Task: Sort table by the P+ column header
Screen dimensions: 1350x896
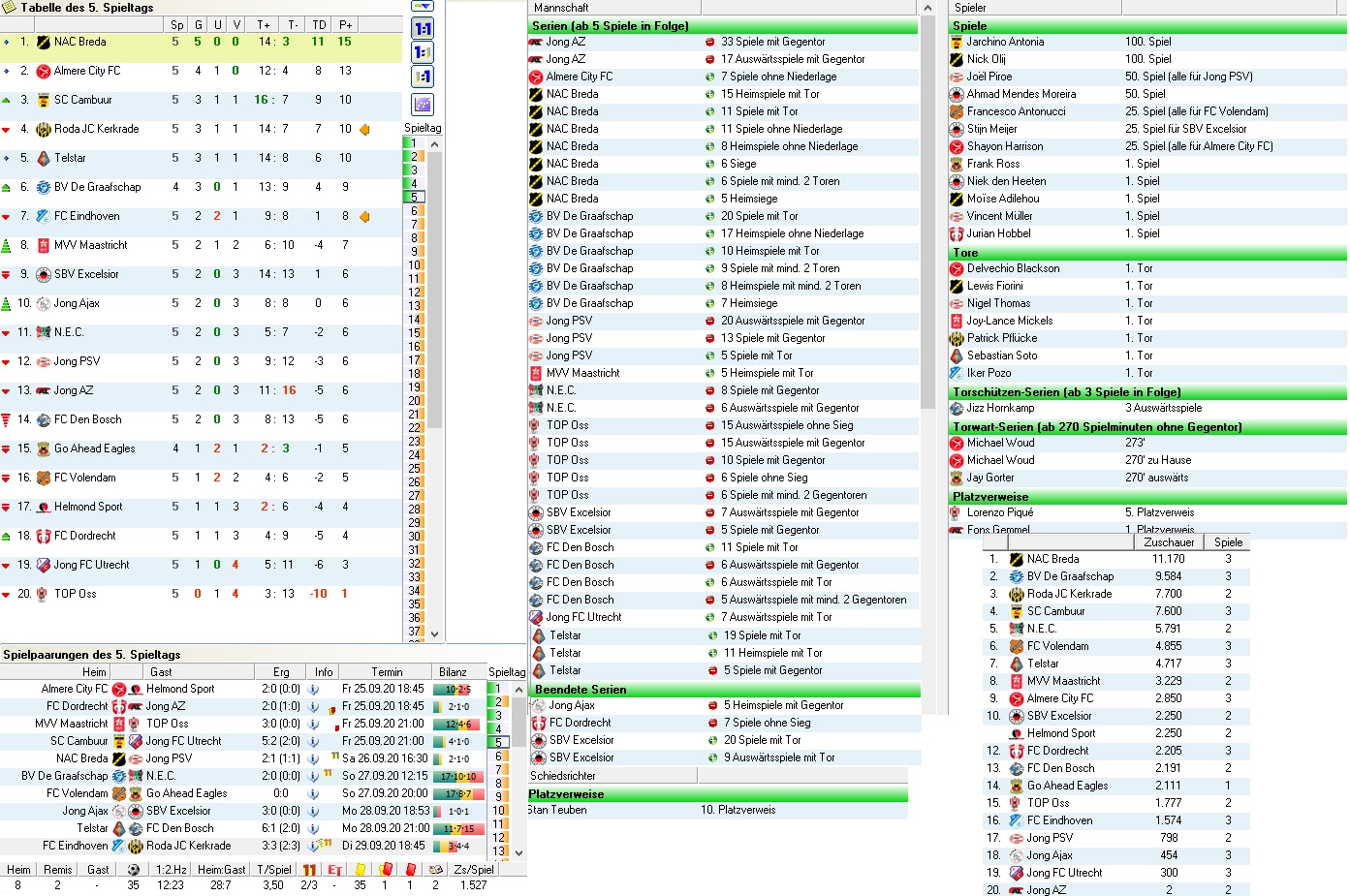Action: click(345, 24)
